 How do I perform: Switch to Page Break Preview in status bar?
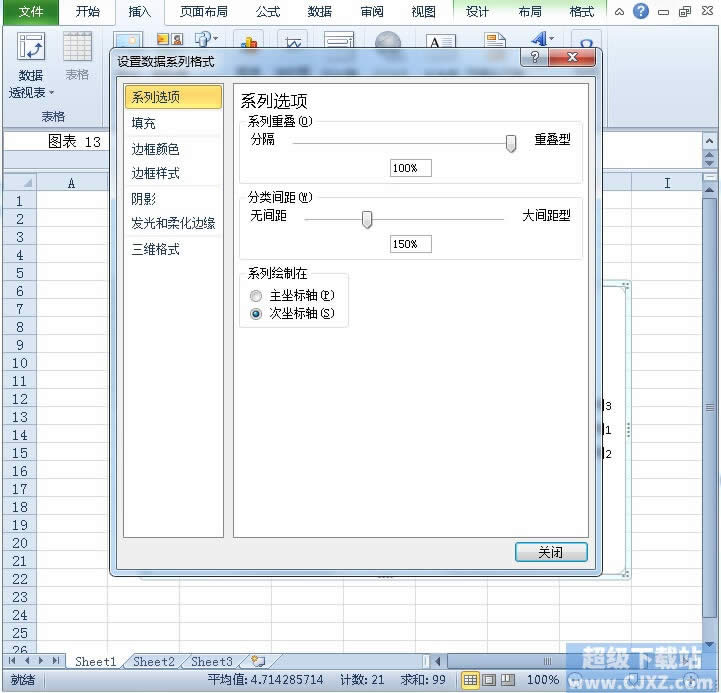(508, 680)
